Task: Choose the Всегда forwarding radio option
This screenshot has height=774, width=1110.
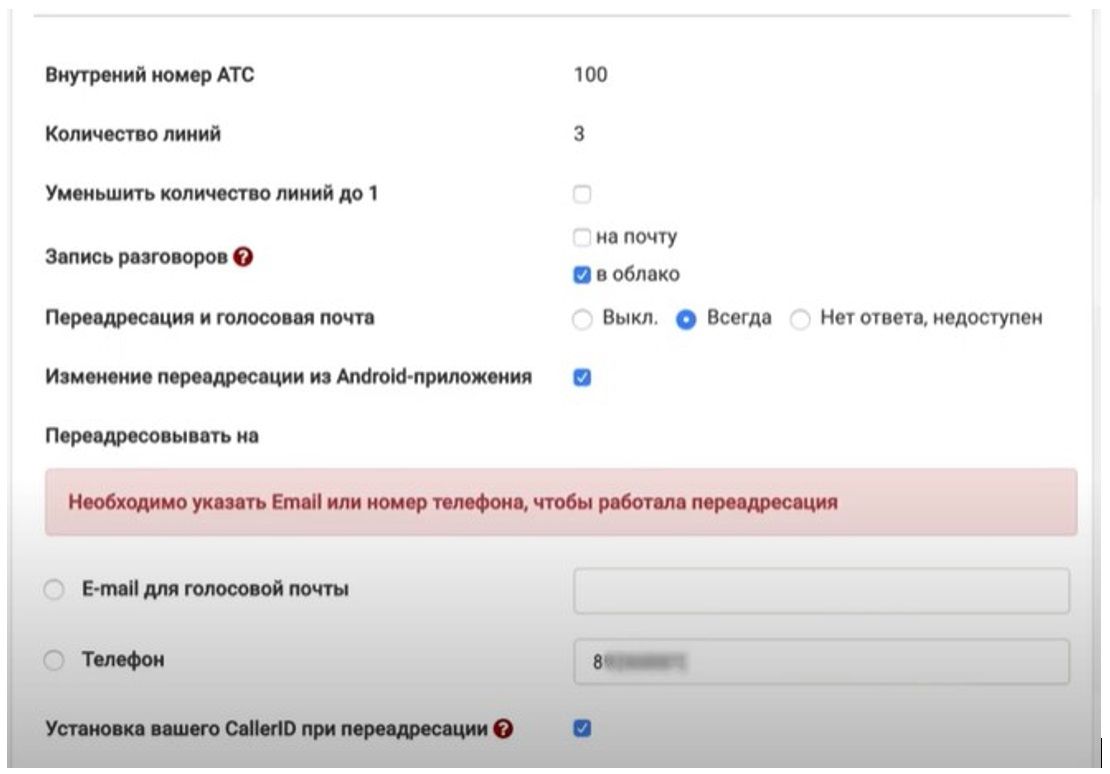Action: coord(686,320)
